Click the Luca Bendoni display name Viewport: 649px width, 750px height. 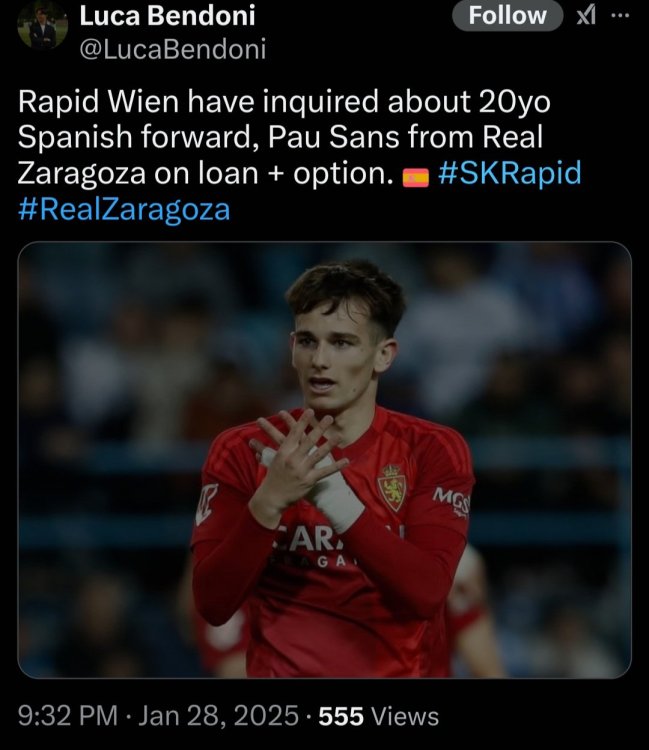click(167, 15)
